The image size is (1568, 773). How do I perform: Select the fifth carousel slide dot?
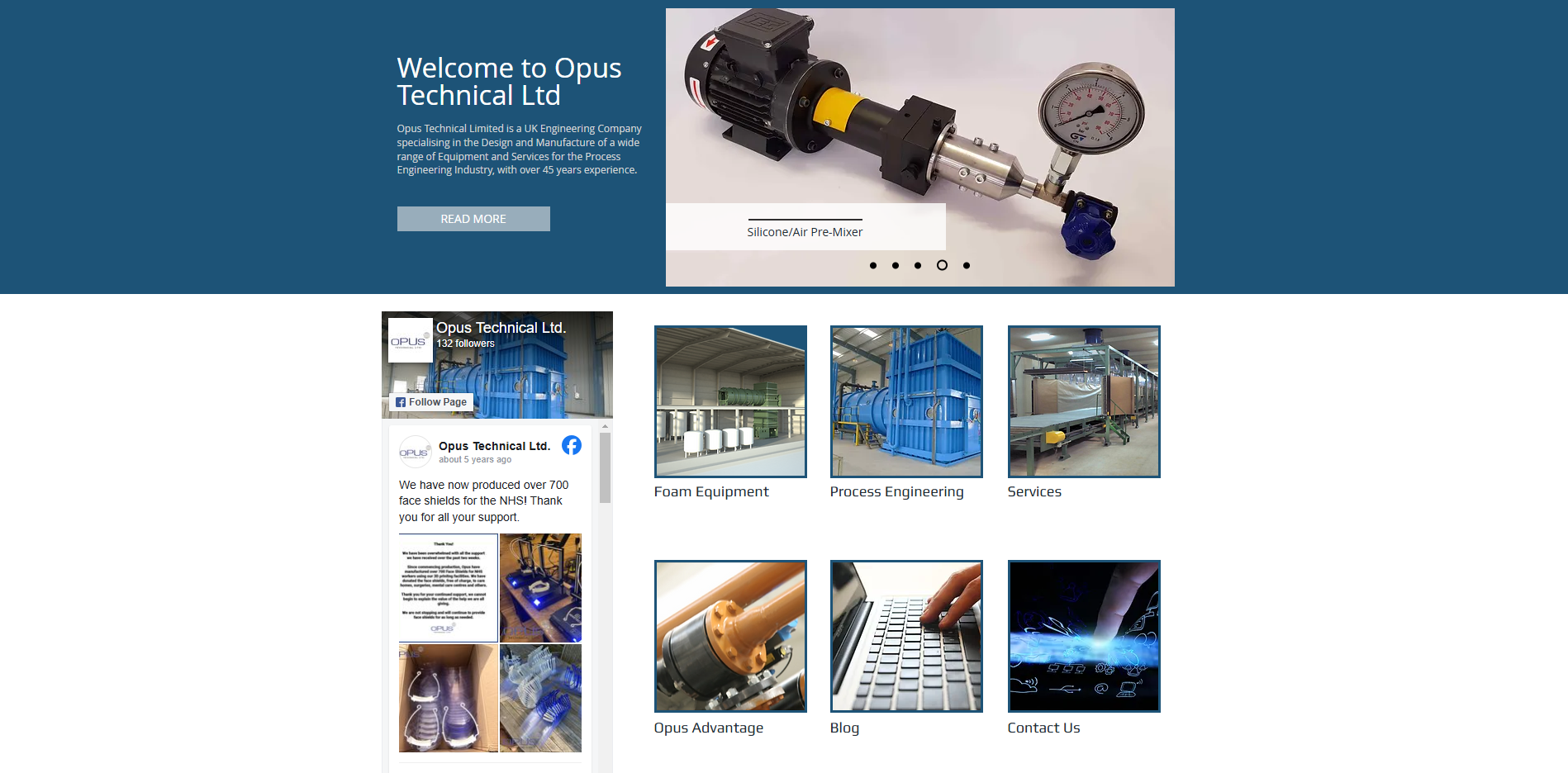[x=967, y=265]
